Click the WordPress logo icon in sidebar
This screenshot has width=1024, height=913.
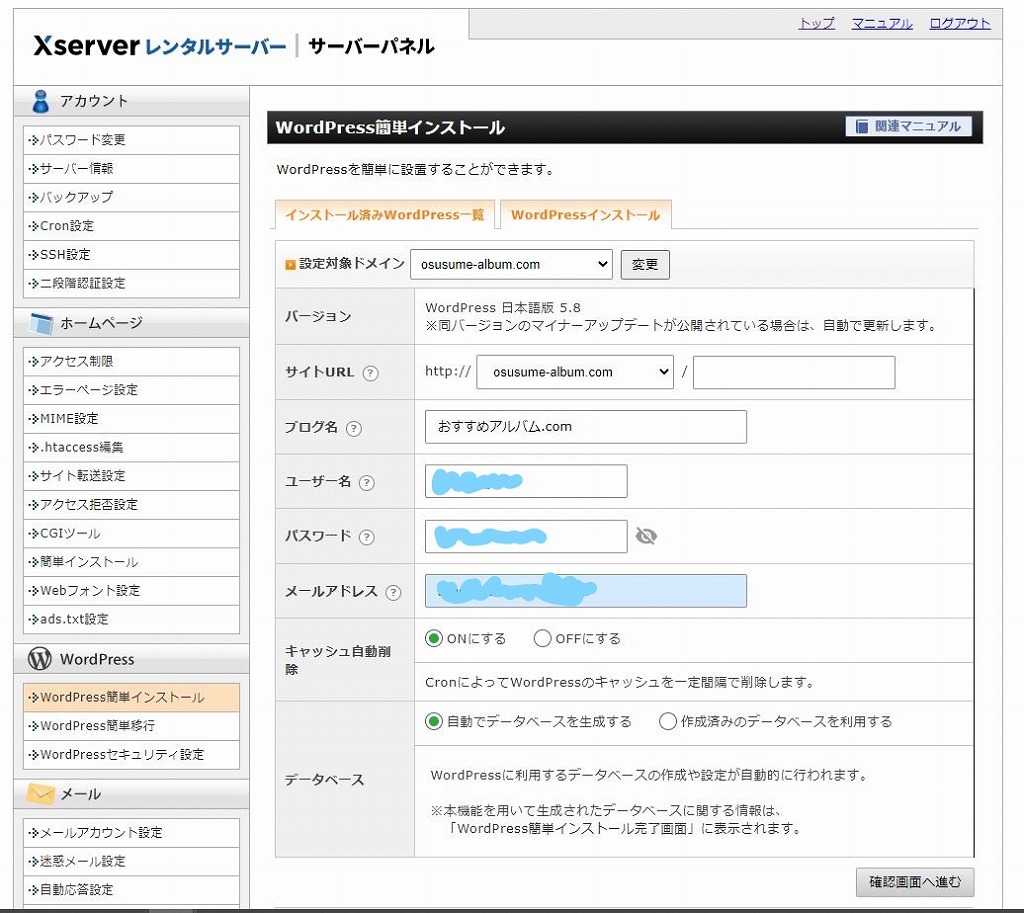tap(40, 658)
